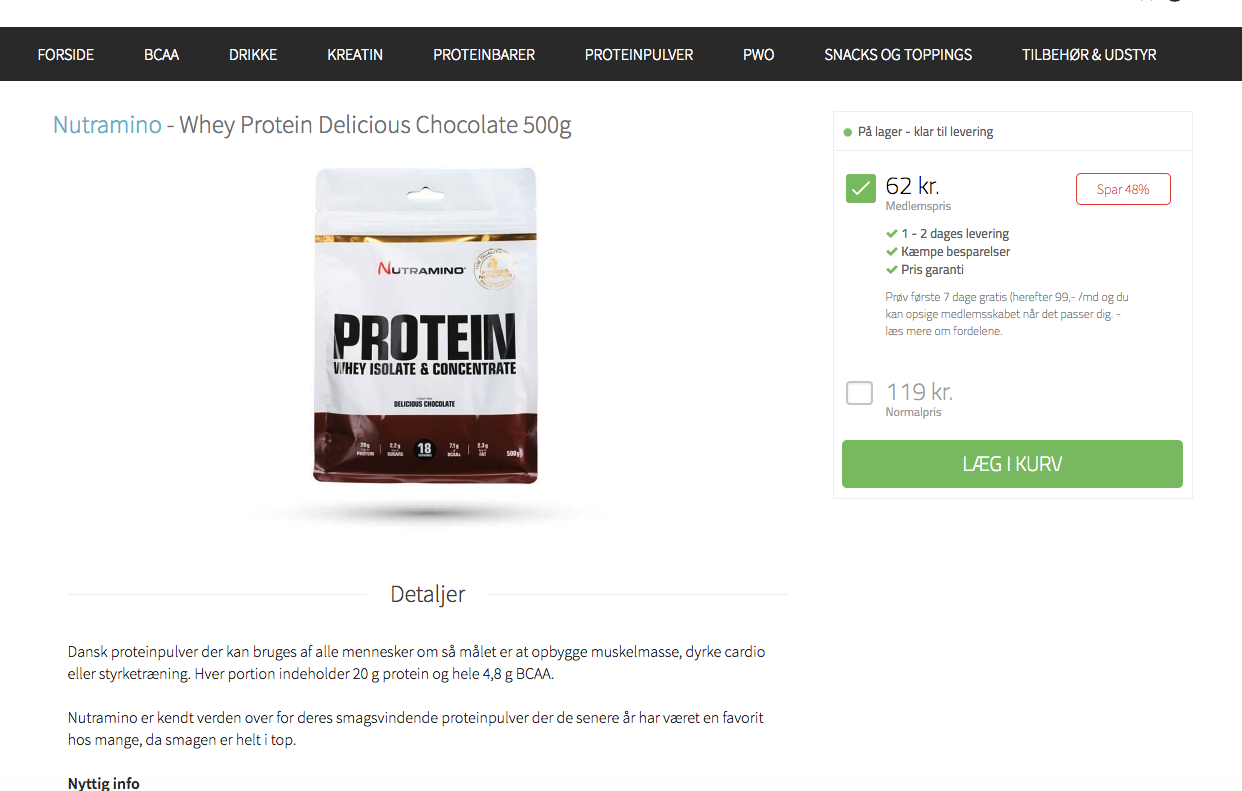The width and height of the screenshot is (1242, 791).
Task: Go to Snacks og Toppings
Action: coord(898,54)
